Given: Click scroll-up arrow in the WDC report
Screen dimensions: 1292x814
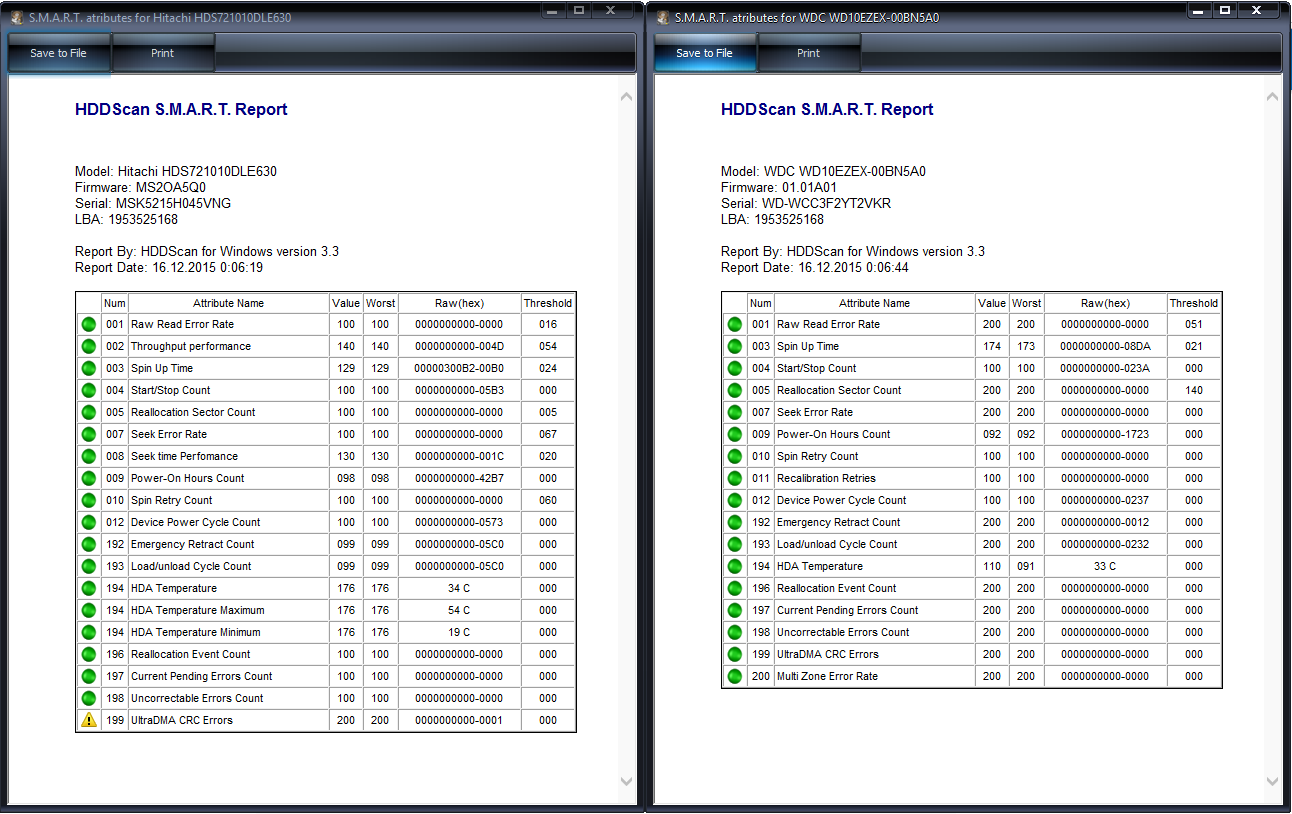Looking at the screenshot, I should click(1272, 97).
